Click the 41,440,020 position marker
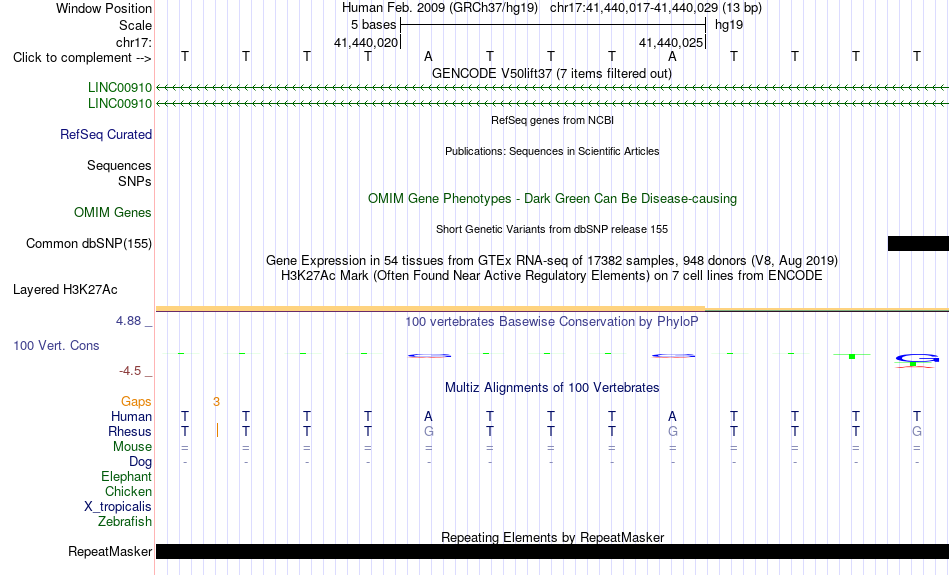 click(366, 42)
